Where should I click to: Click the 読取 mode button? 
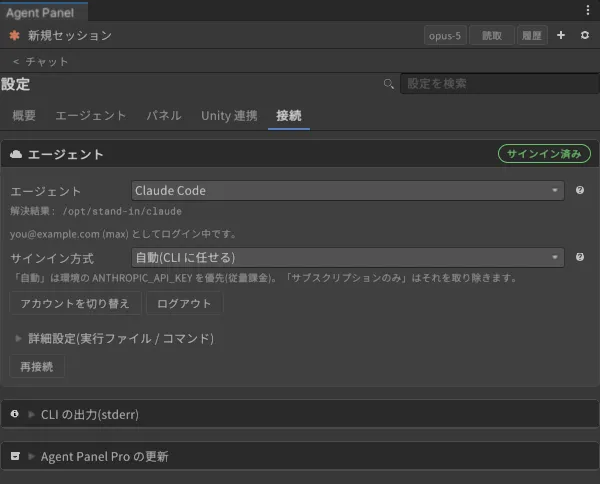[x=492, y=36]
